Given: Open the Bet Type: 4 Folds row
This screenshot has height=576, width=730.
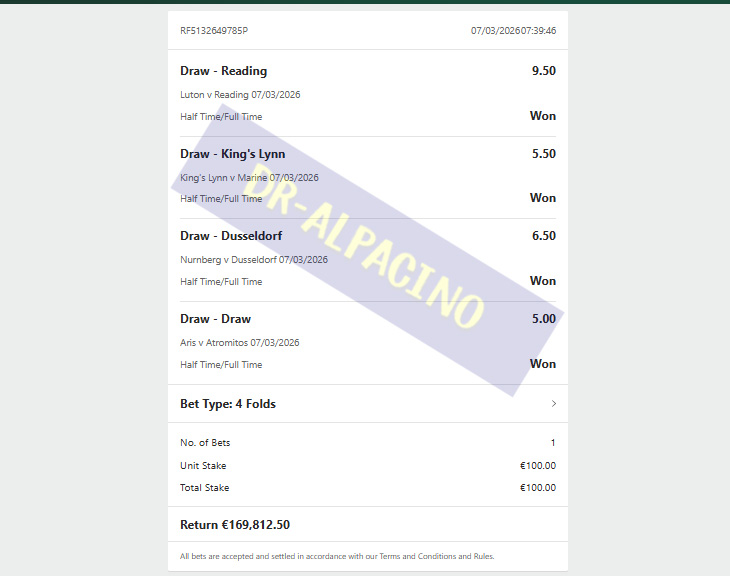Looking at the screenshot, I should [368, 404].
